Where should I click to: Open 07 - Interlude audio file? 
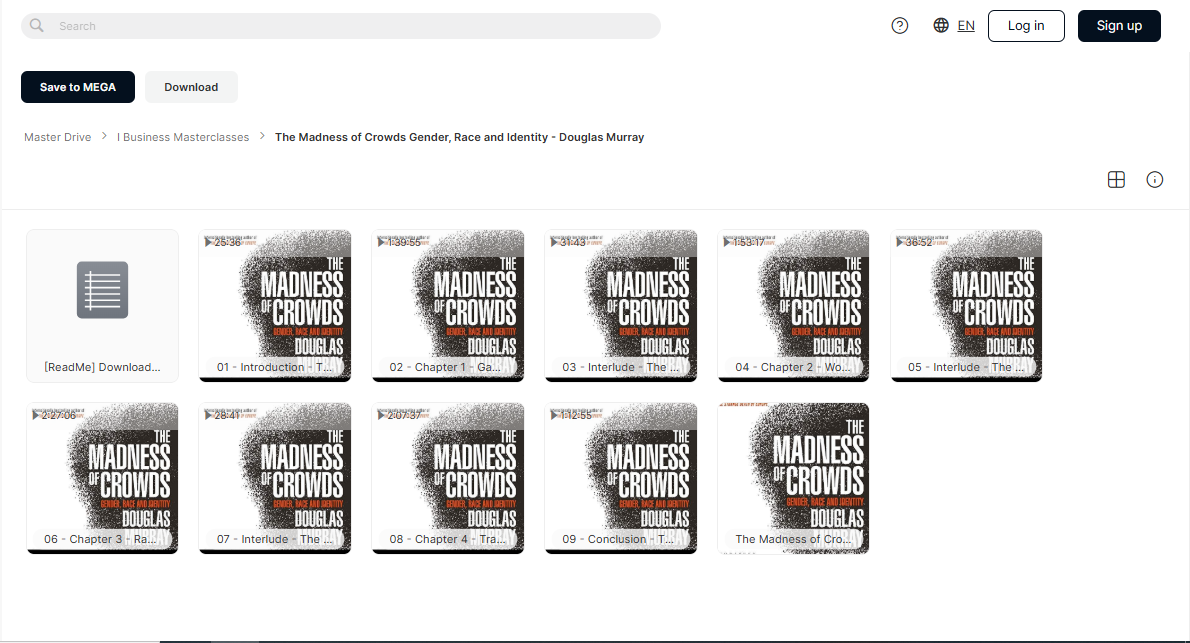tap(275, 478)
